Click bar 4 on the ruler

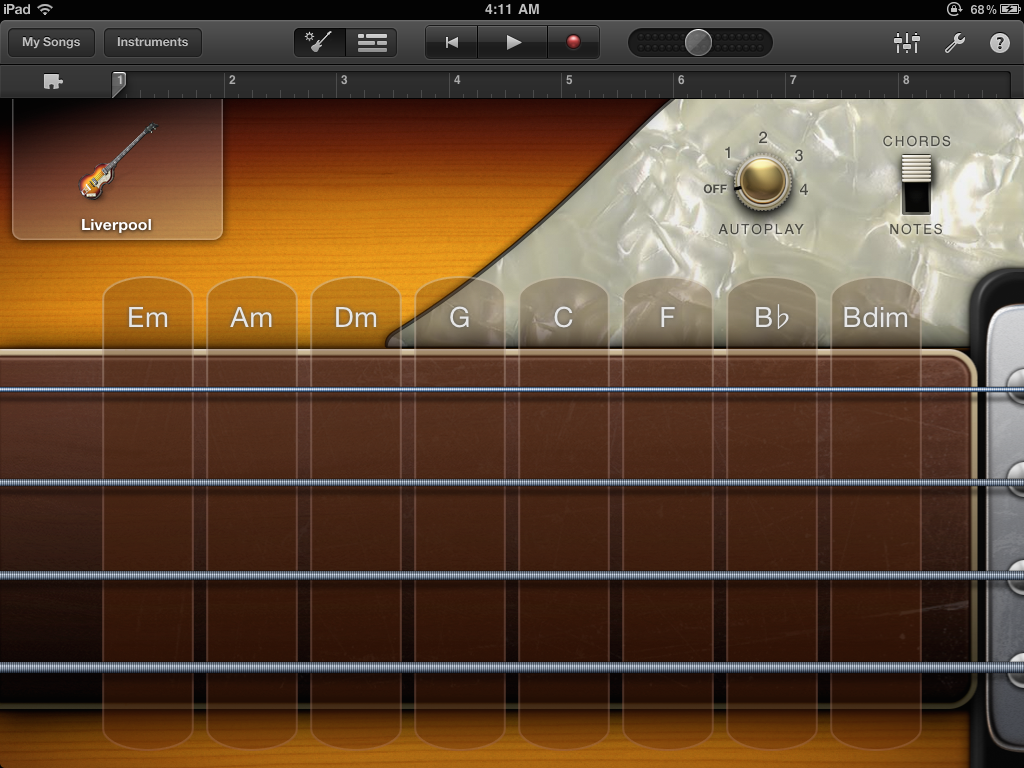pyautogui.click(x=456, y=80)
